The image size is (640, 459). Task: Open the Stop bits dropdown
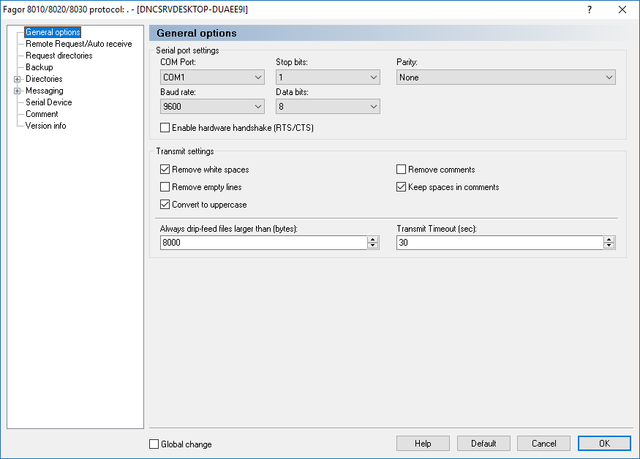[328, 77]
